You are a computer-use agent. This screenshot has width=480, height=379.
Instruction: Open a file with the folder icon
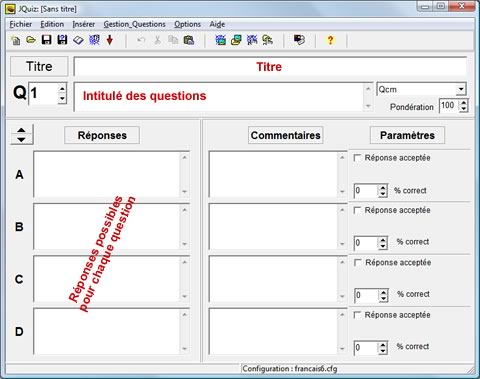click(x=31, y=40)
